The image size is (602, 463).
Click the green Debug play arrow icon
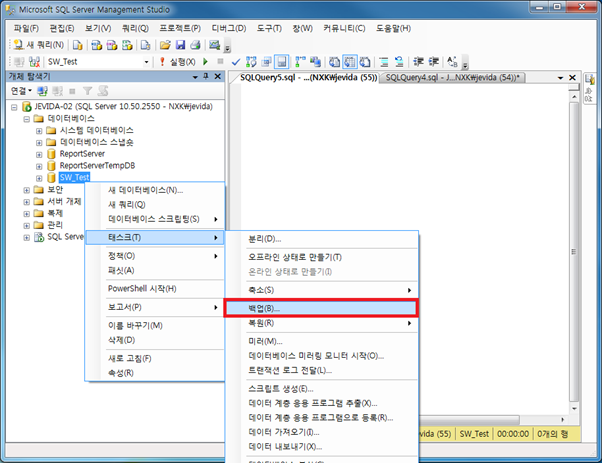[x=205, y=61]
